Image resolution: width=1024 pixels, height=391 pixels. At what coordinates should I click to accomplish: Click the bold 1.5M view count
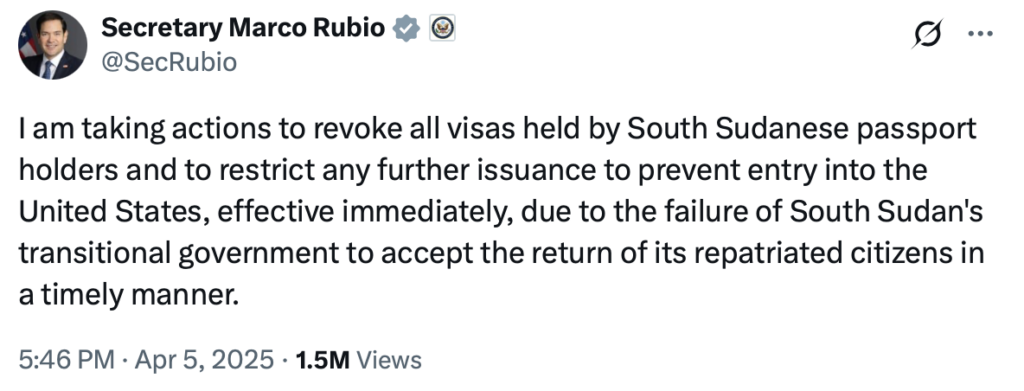tap(323, 360)
